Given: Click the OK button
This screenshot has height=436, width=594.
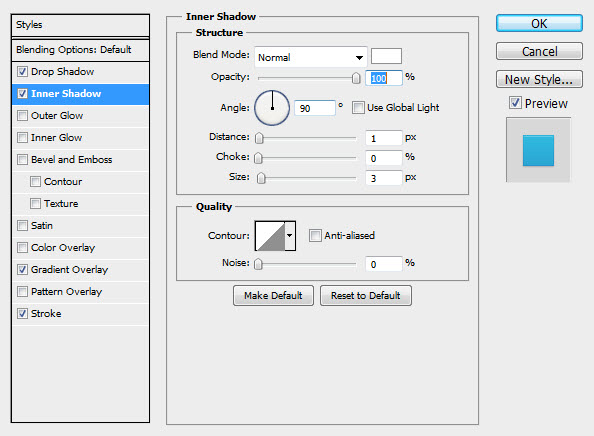Looking at the screenshot, I should [539, 23].
